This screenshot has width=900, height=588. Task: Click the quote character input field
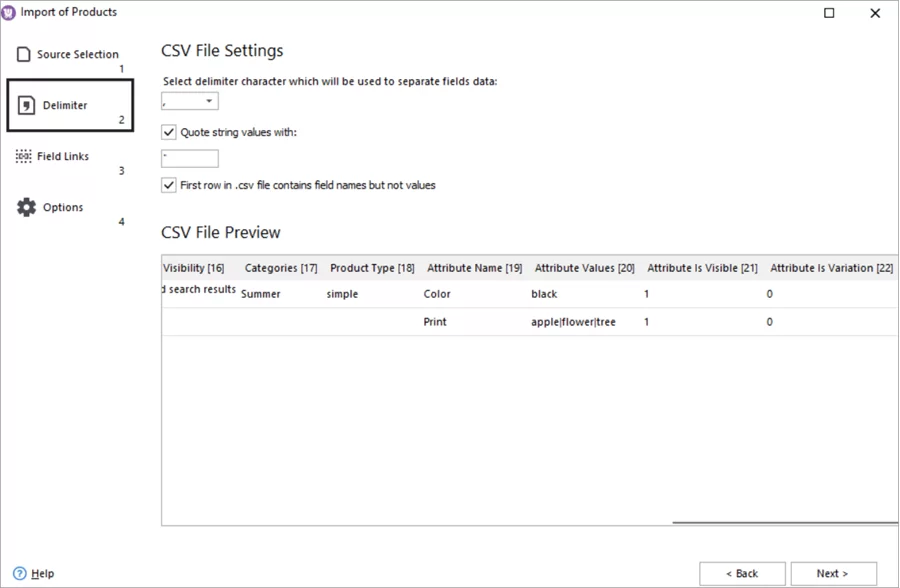189,158
